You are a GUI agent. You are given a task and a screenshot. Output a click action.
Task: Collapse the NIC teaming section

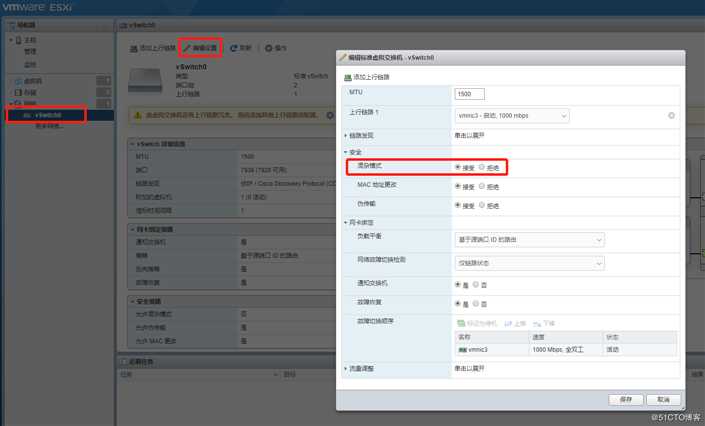[x=346, y=223]
